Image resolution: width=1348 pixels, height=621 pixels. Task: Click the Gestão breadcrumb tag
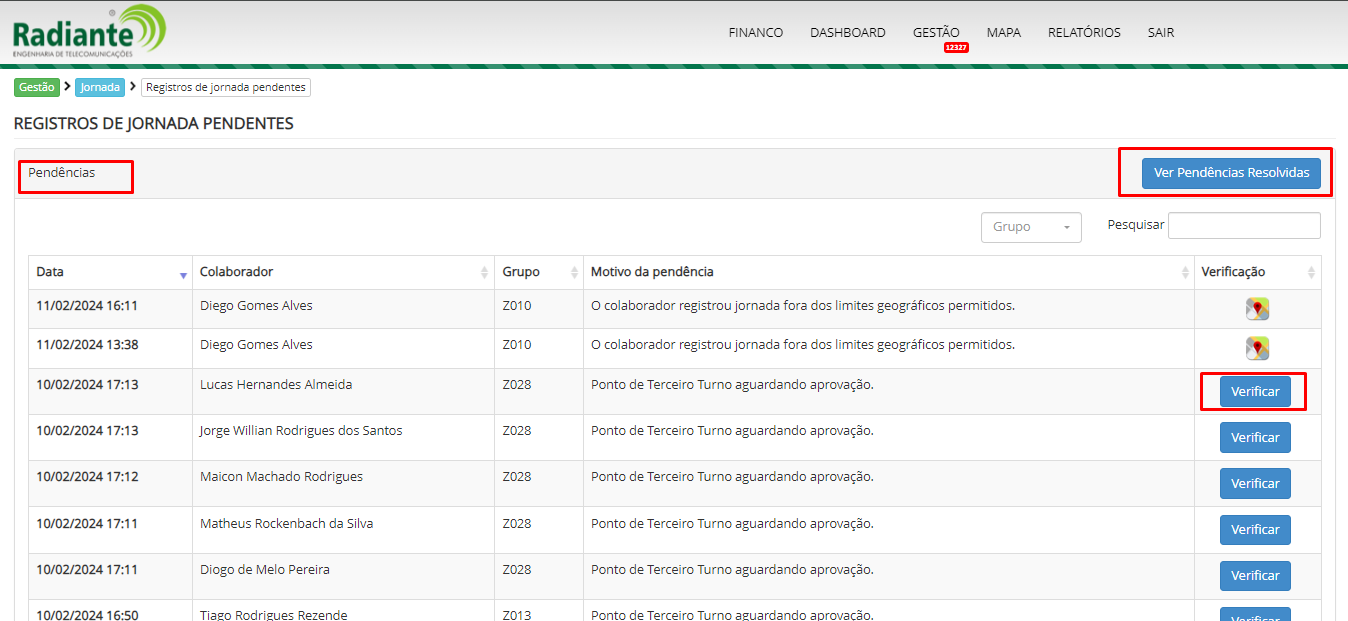click(x=37, y=87)
